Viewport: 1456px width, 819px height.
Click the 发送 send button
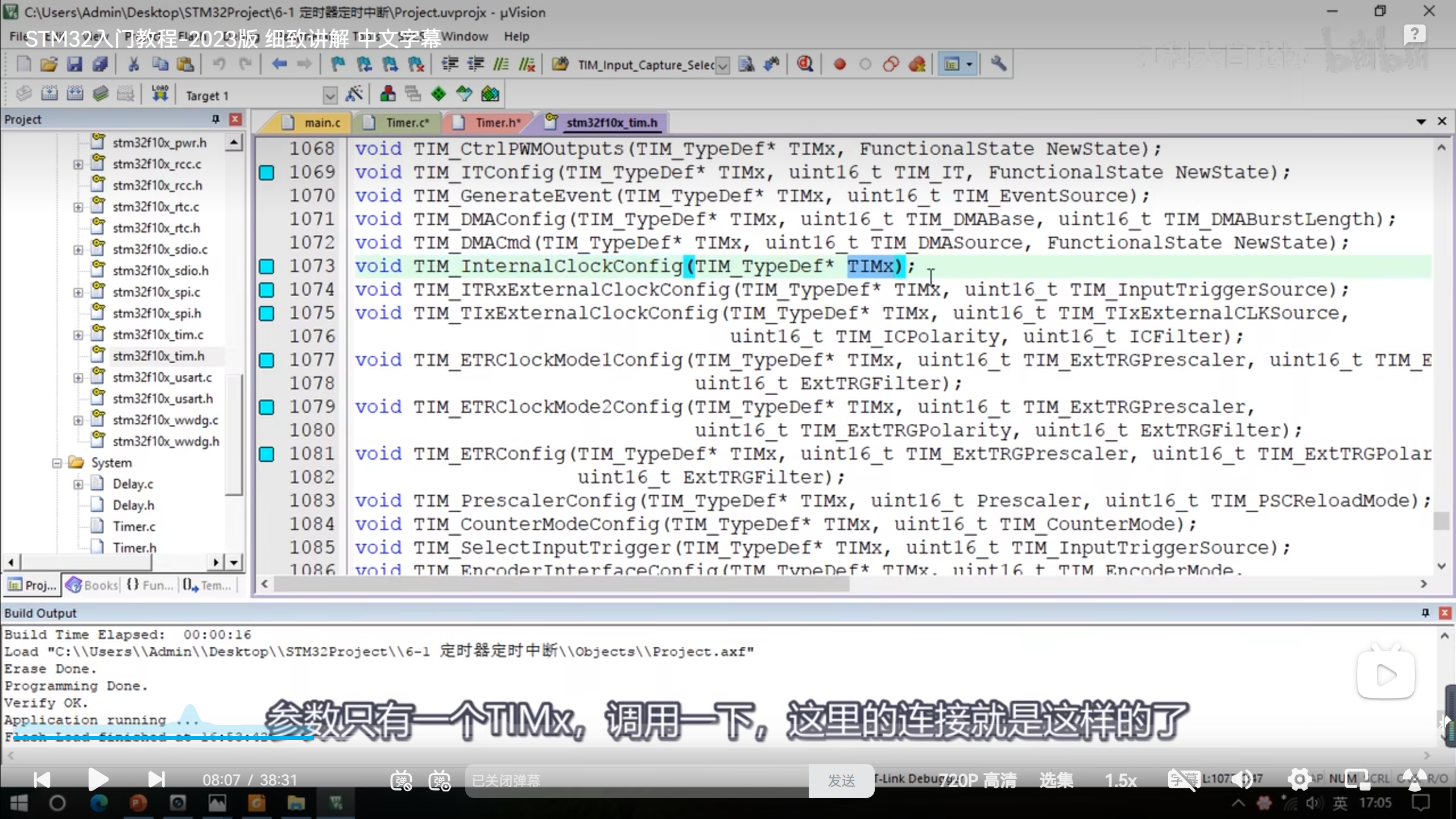point(841,780)
